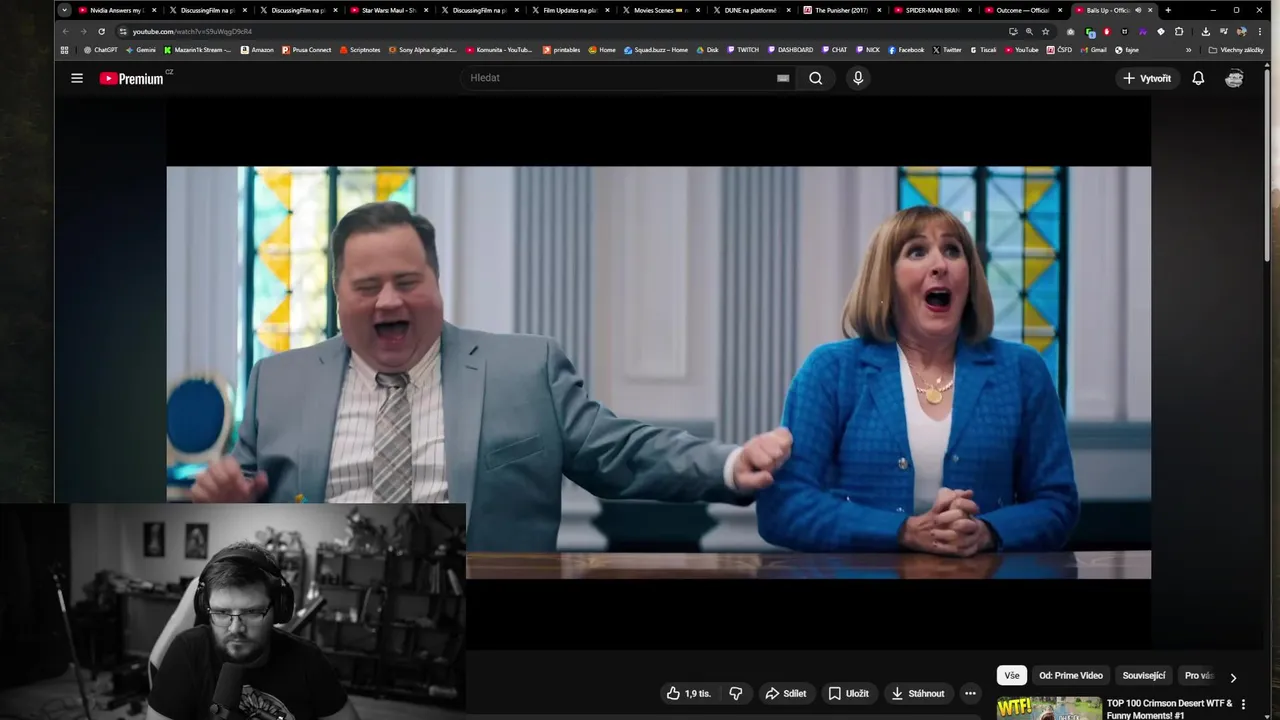Open Chrome profile avatar
The width and height of the screenshot is (1280, 720).
coord(1241,31)
